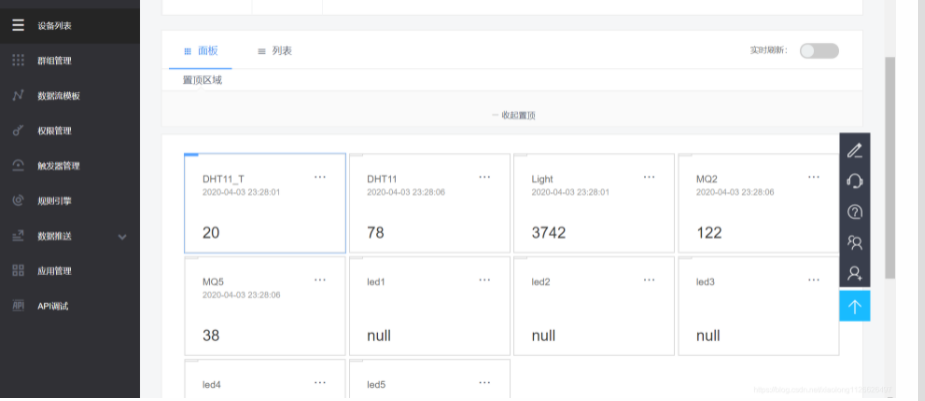Open API调试 menu item
Viewport: 925px width, 401px height.
(53, 306)
